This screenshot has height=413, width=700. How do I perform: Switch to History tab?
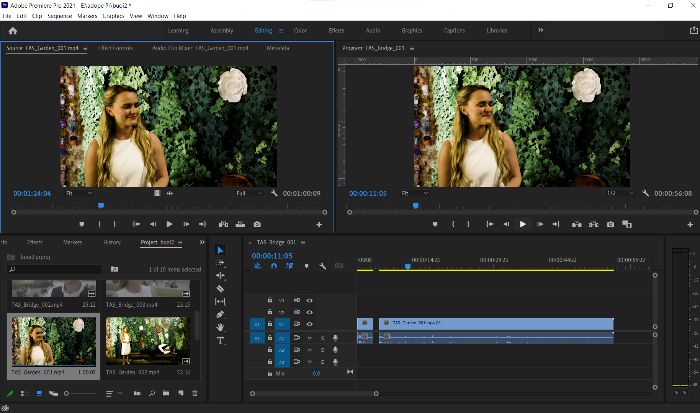112,242
